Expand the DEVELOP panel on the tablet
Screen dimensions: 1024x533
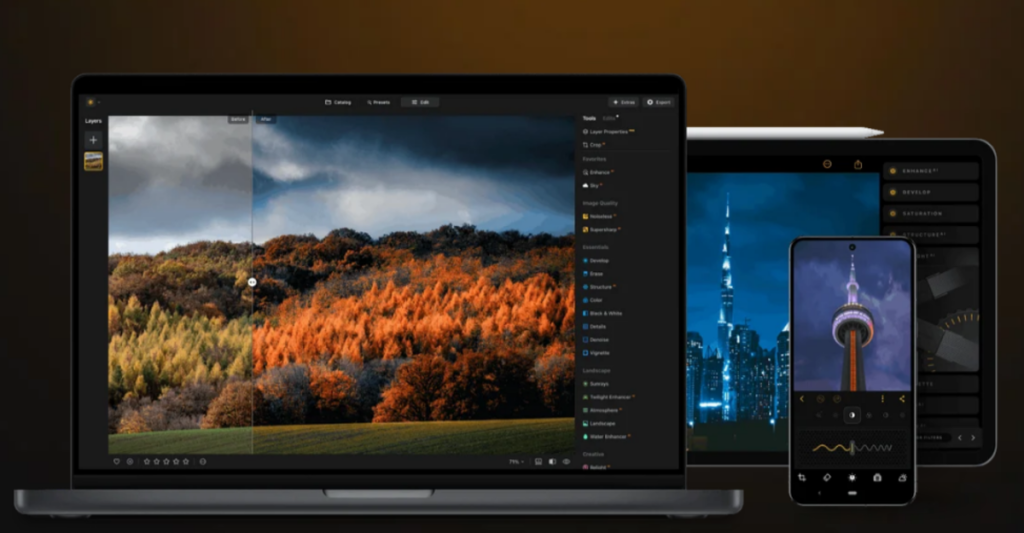[x=931, y=192]
